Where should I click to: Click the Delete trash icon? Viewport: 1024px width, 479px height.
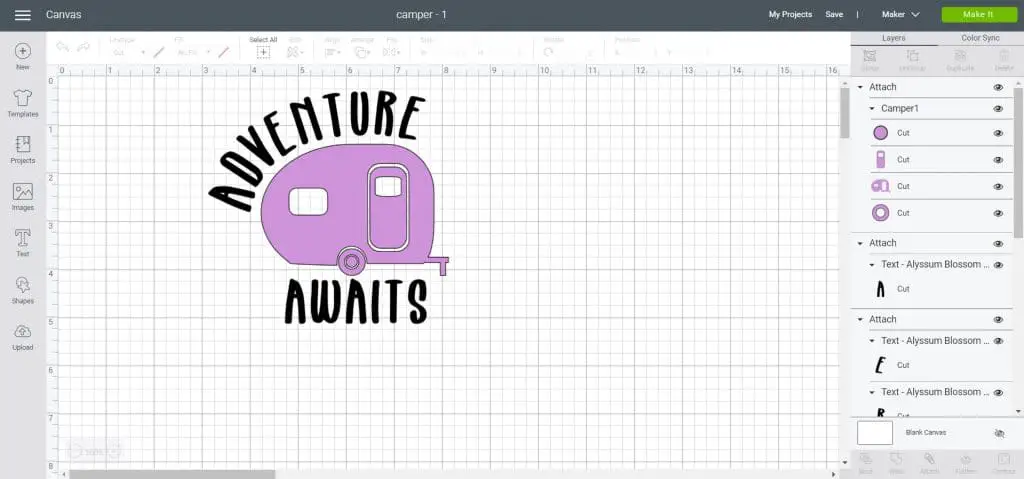point(1004,56)
